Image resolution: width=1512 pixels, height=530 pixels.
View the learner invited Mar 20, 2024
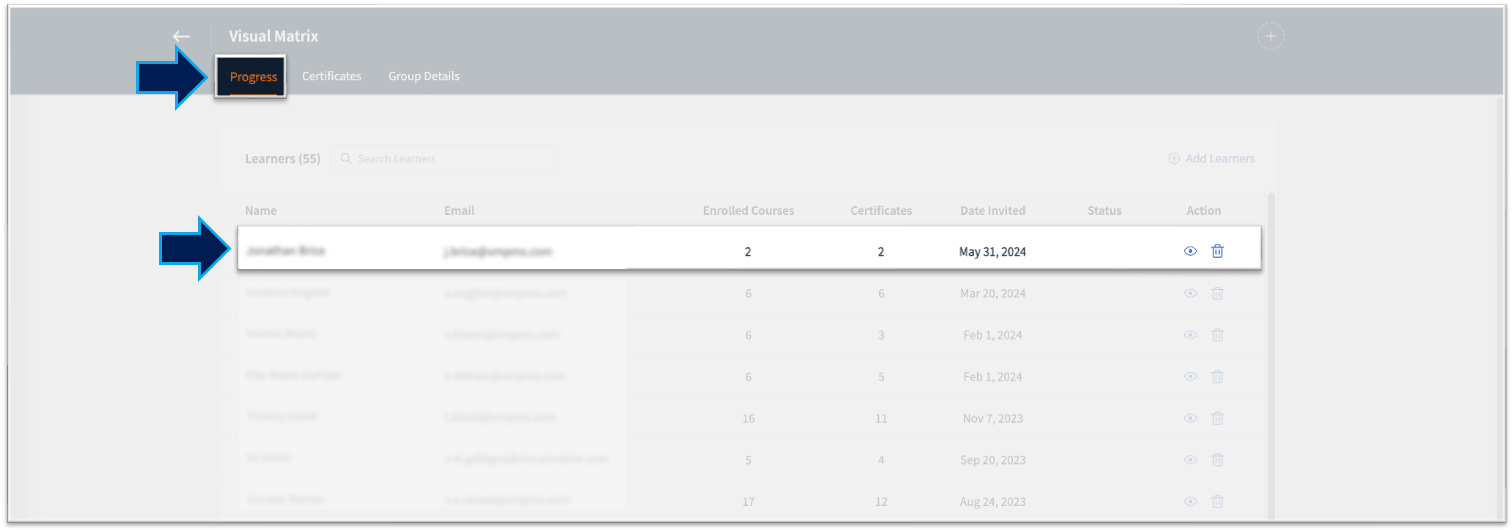(1190, 294)
